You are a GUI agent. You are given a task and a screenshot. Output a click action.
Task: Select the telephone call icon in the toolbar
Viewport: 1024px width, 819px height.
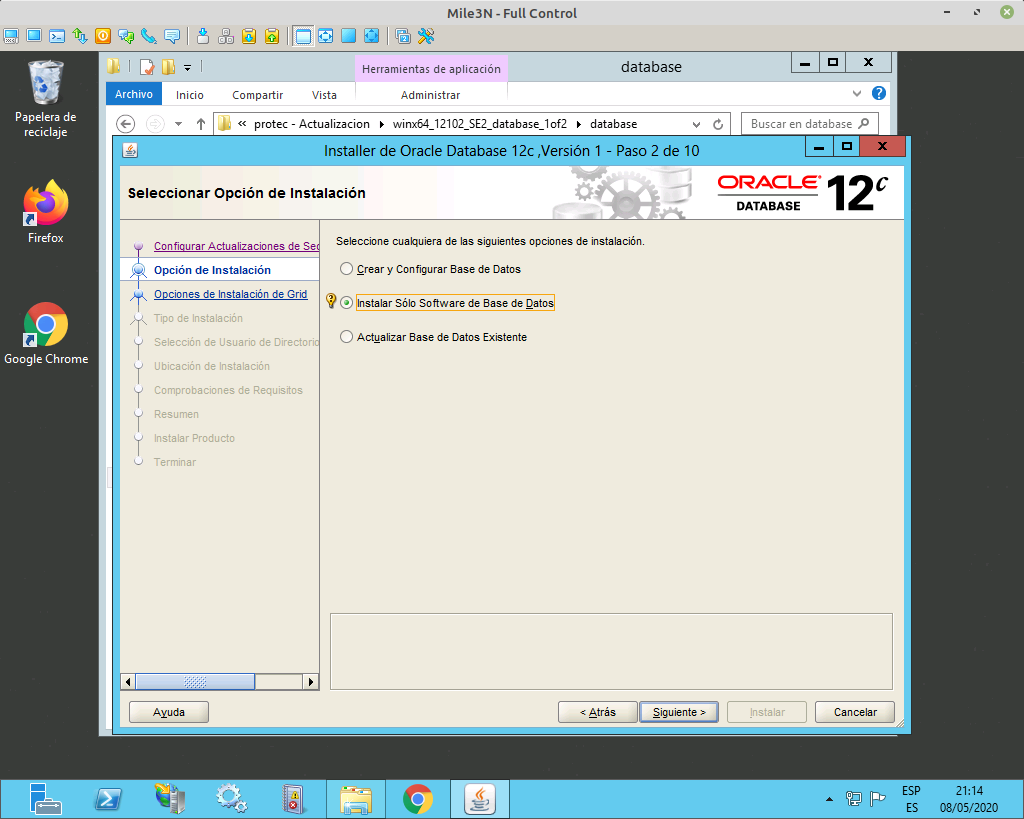click(149, 37)
